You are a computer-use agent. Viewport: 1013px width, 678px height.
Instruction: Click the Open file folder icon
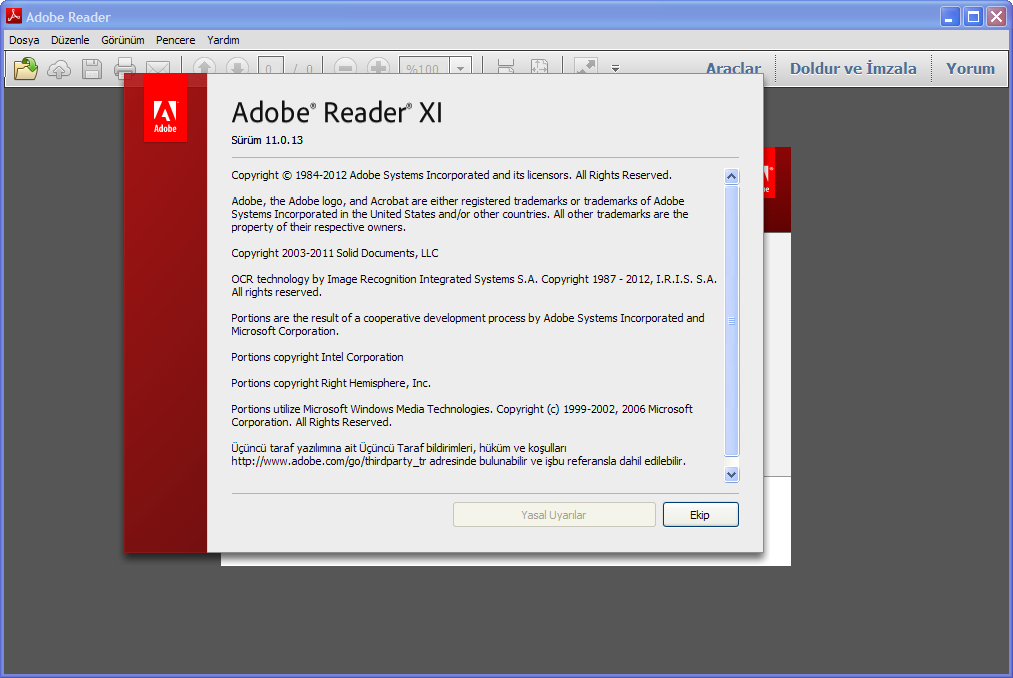[x=26, y=68]
